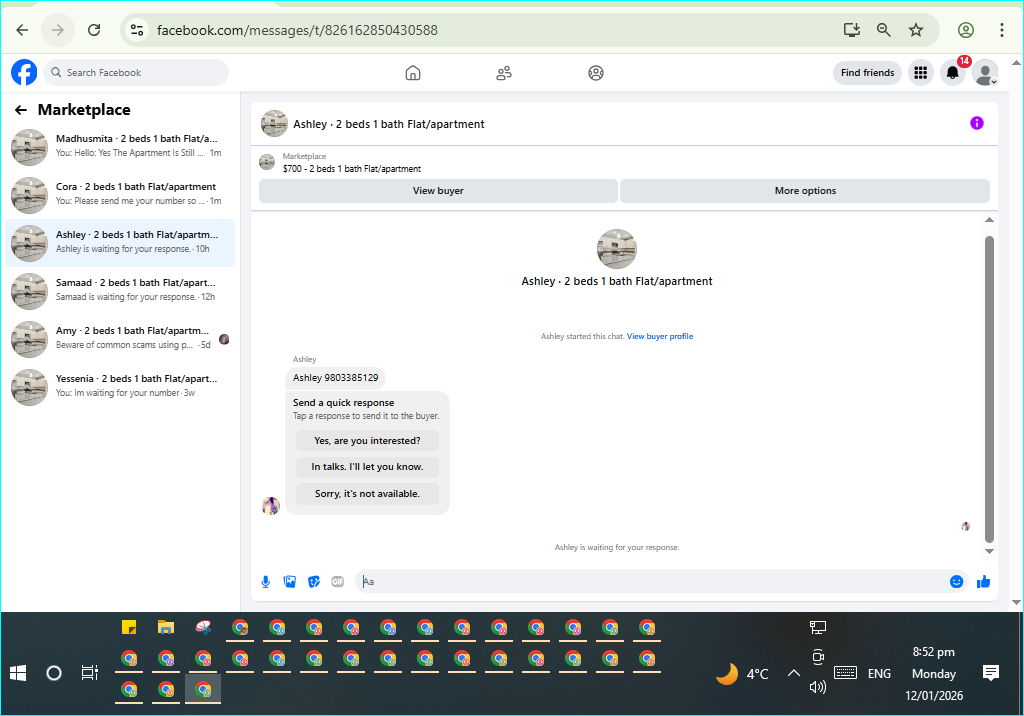This screenshot has height=716, width=1024.
Task: Open the Friends icon in top navigation
Action: point(504,73)
